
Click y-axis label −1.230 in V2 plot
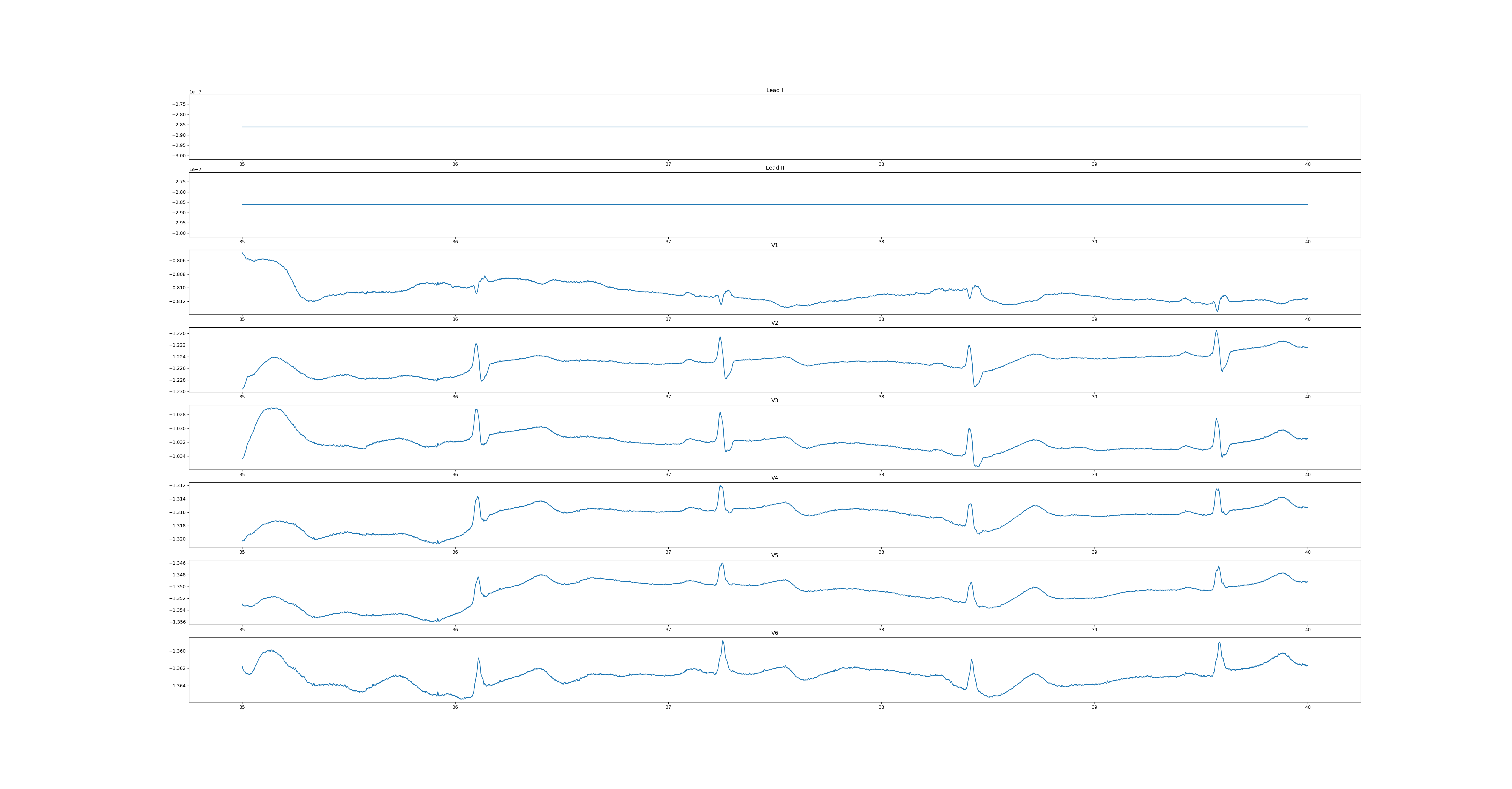pos(178,391)
